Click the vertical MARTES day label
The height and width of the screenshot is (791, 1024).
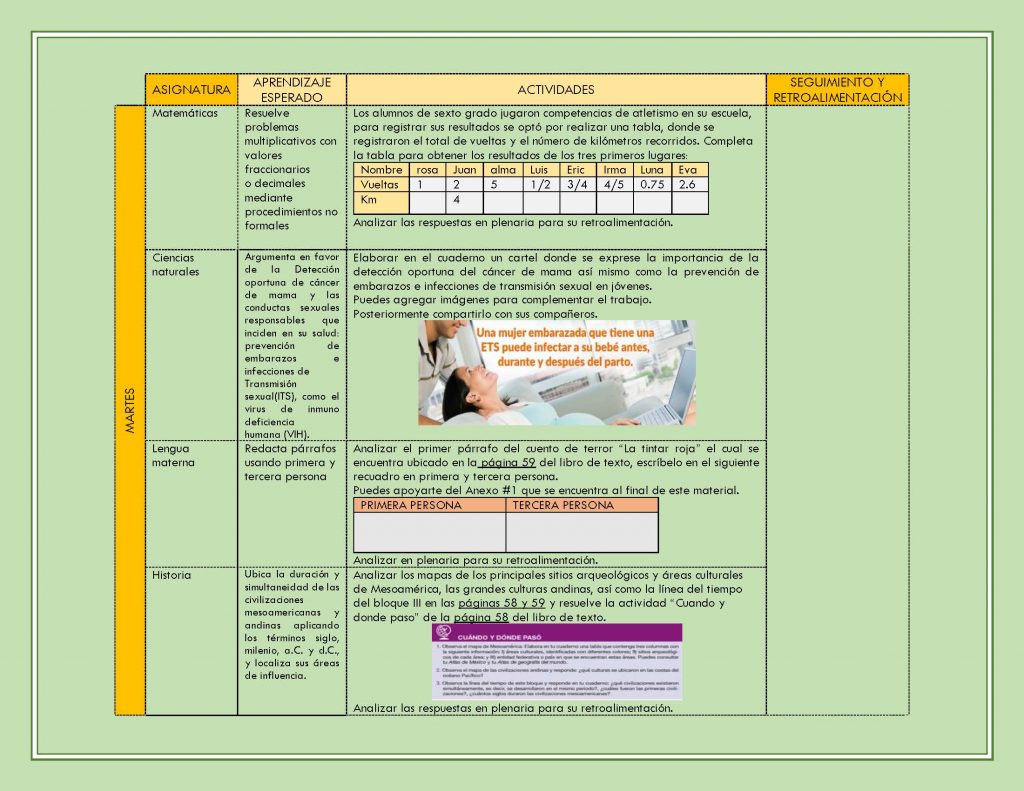coord(130,410)
